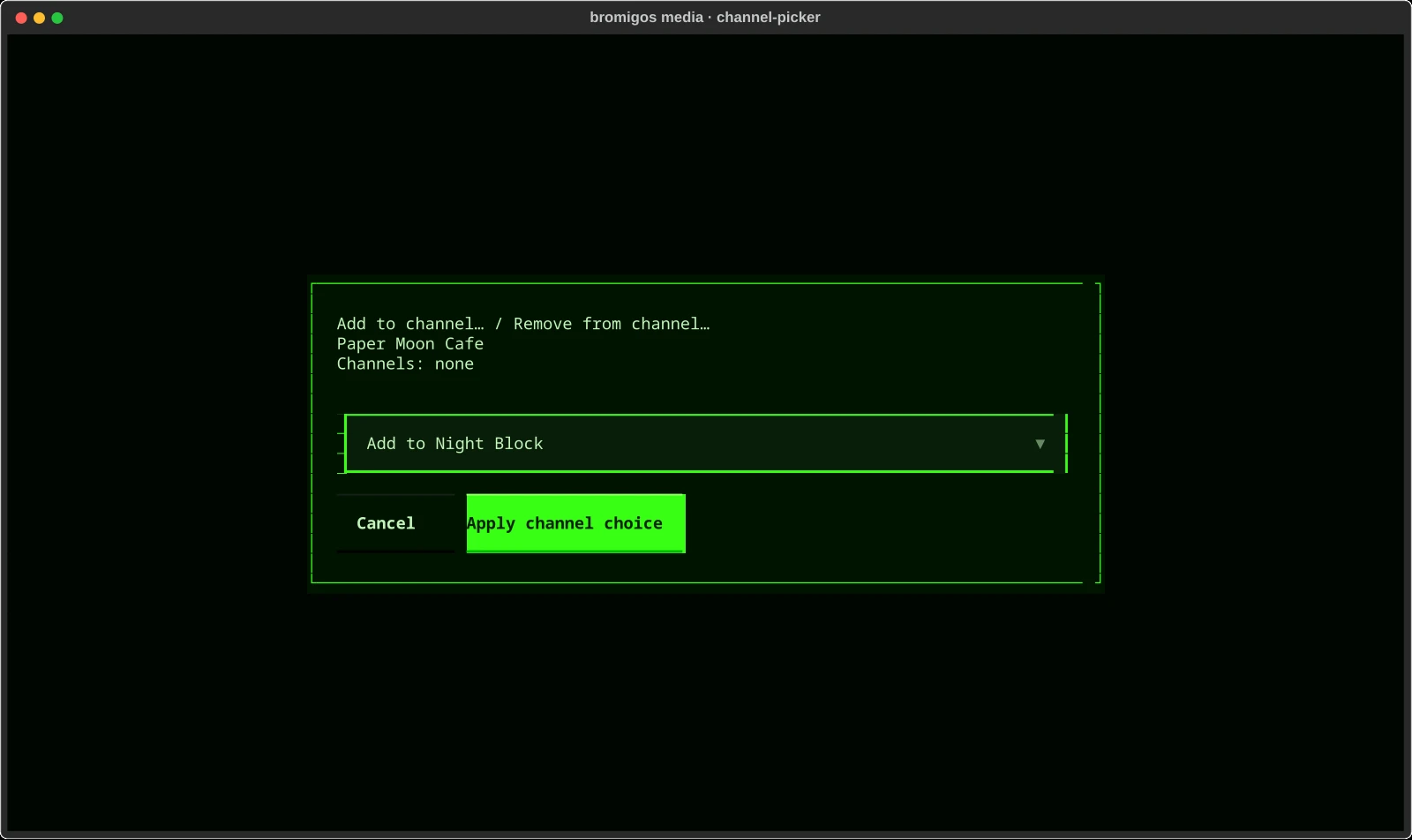Click the dropdown arrow triangle icon
1412x840 pixels.
pos(1040,444)
